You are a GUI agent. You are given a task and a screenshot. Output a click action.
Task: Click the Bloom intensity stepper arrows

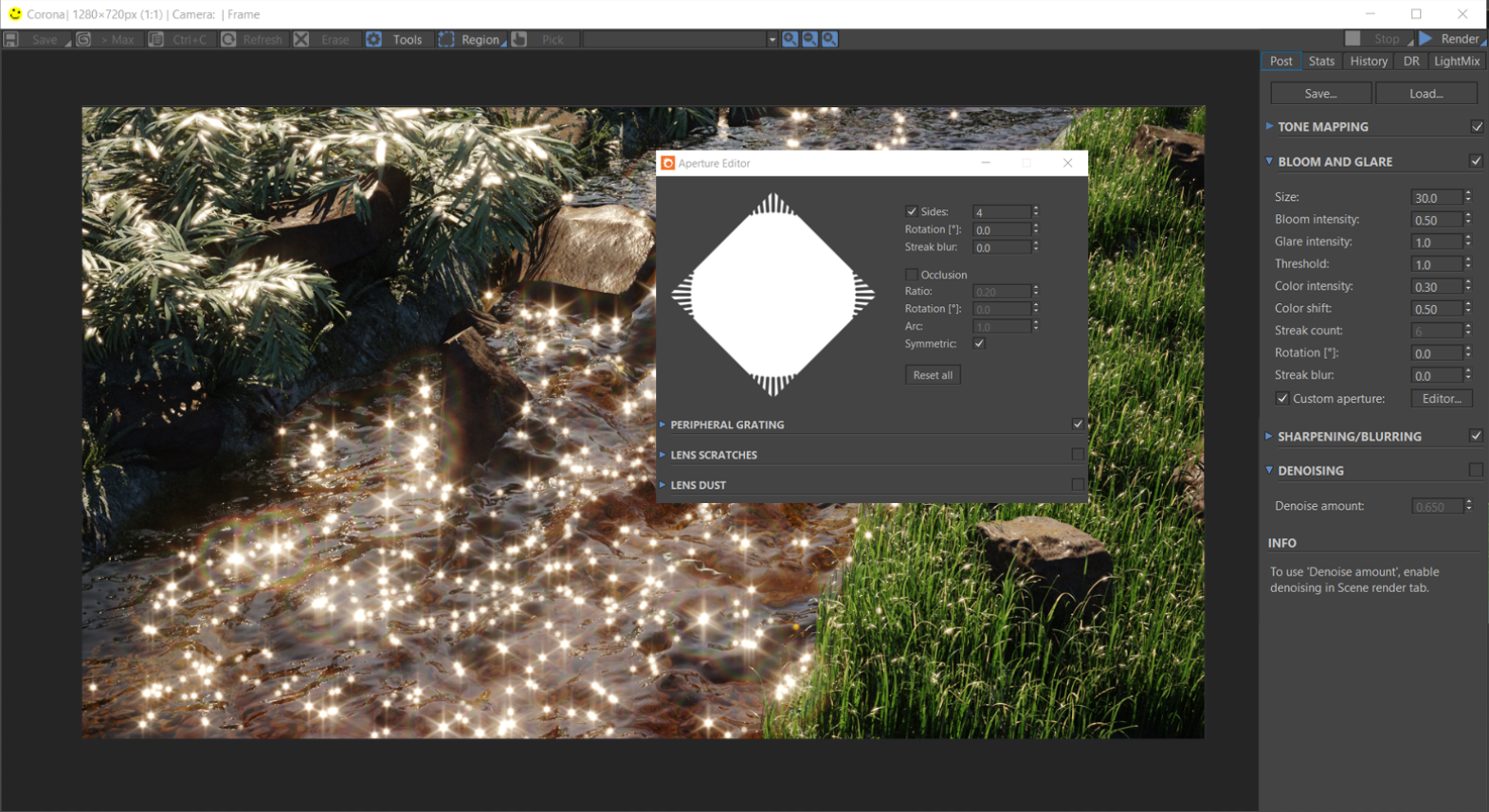(1468, 219)
